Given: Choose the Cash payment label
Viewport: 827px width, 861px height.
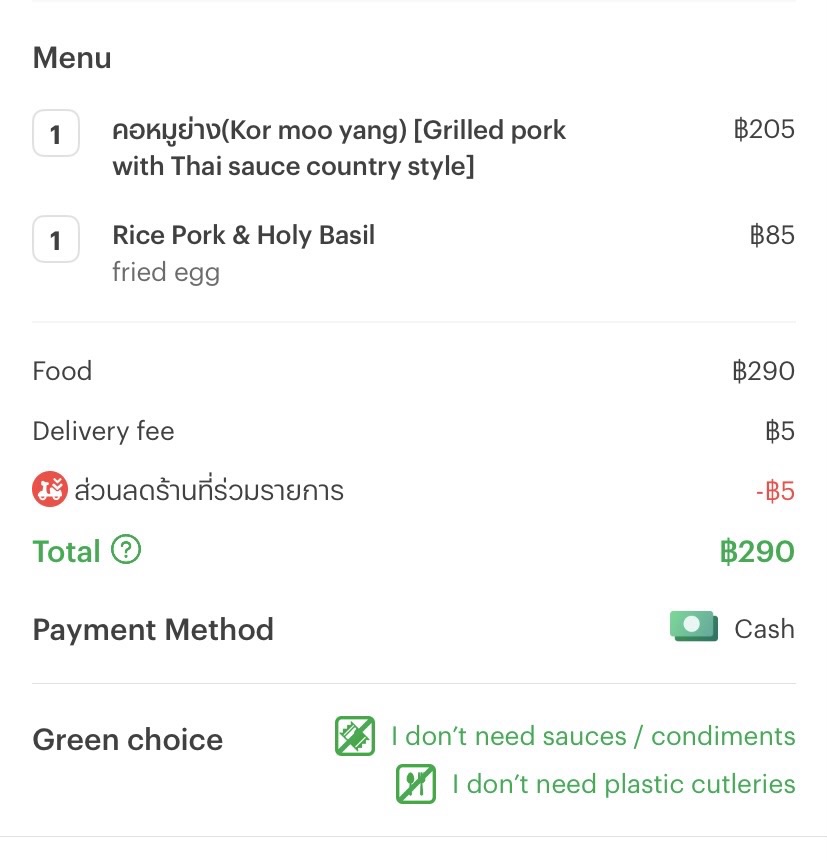Looking at the screenshot, I should tap(764, 629).
